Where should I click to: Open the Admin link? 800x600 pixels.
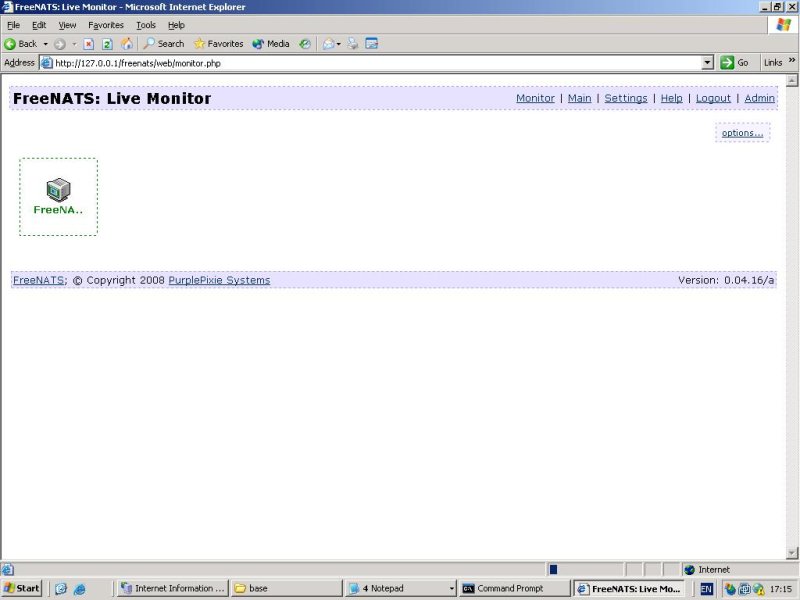coord(759,98)
